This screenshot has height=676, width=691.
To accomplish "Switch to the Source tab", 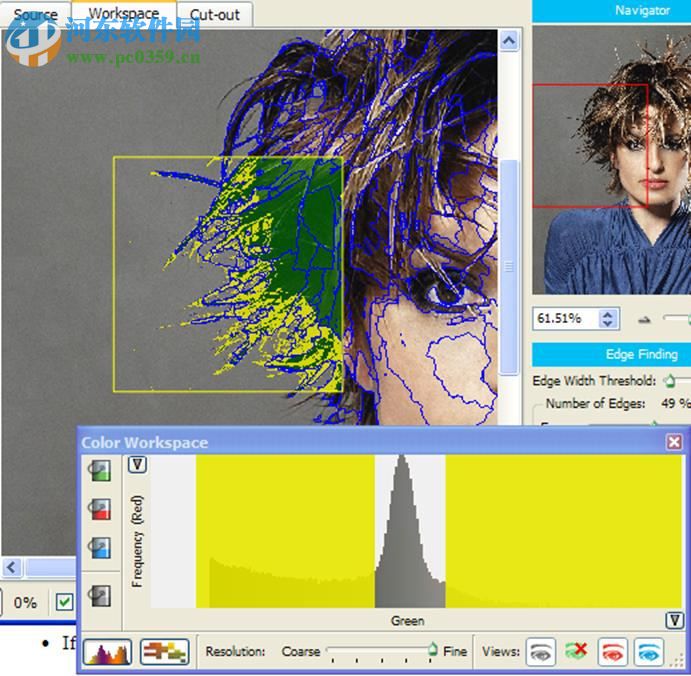I will [x=35, y=15].
